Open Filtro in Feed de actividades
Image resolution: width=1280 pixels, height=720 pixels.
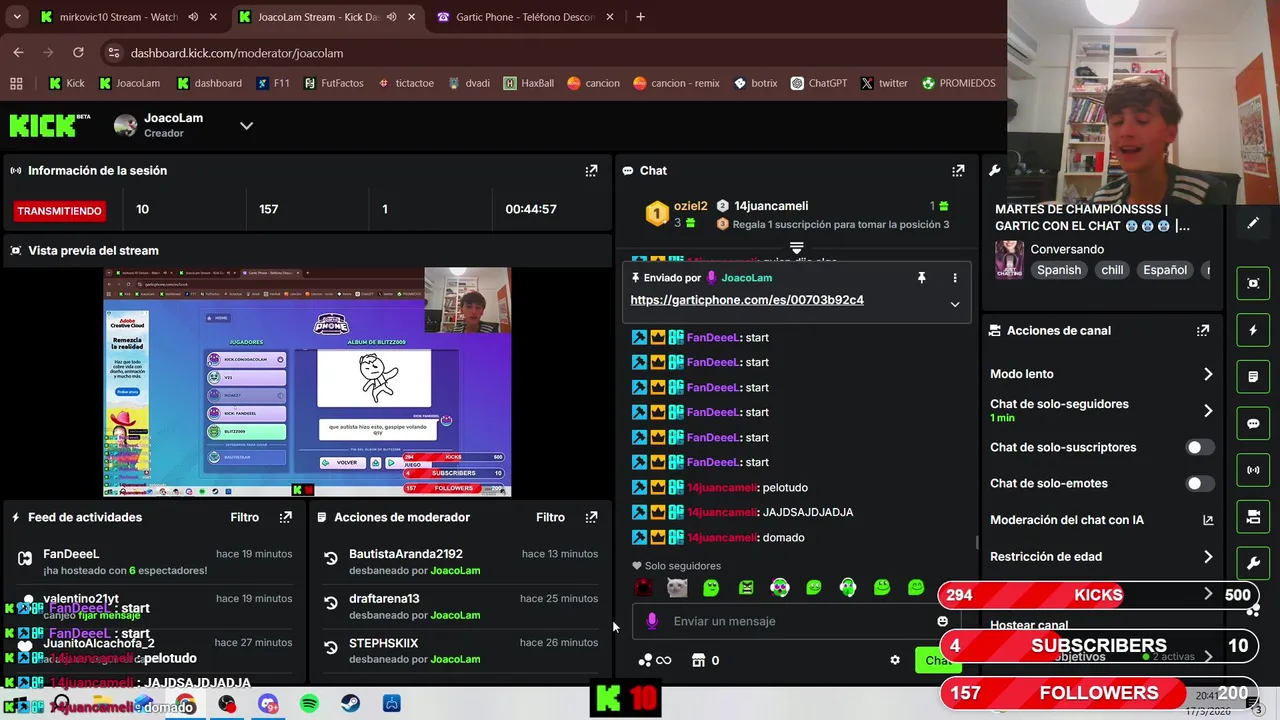pos(245,517)
